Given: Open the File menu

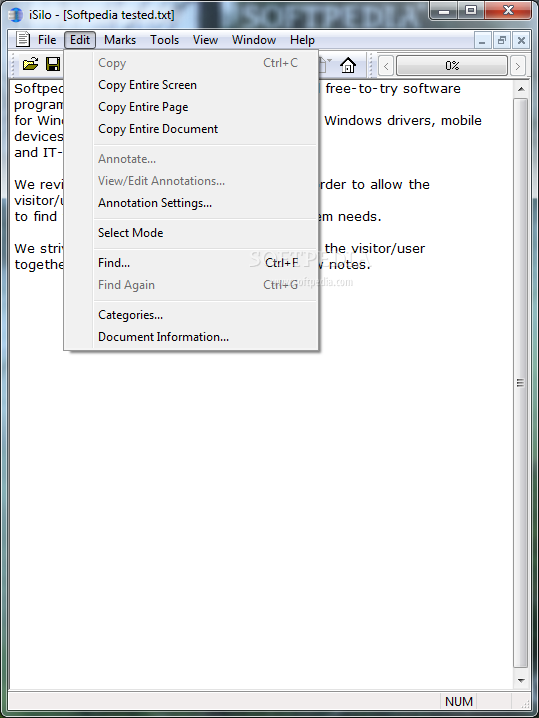Looking at the screenshot, I should coord(47,40).
